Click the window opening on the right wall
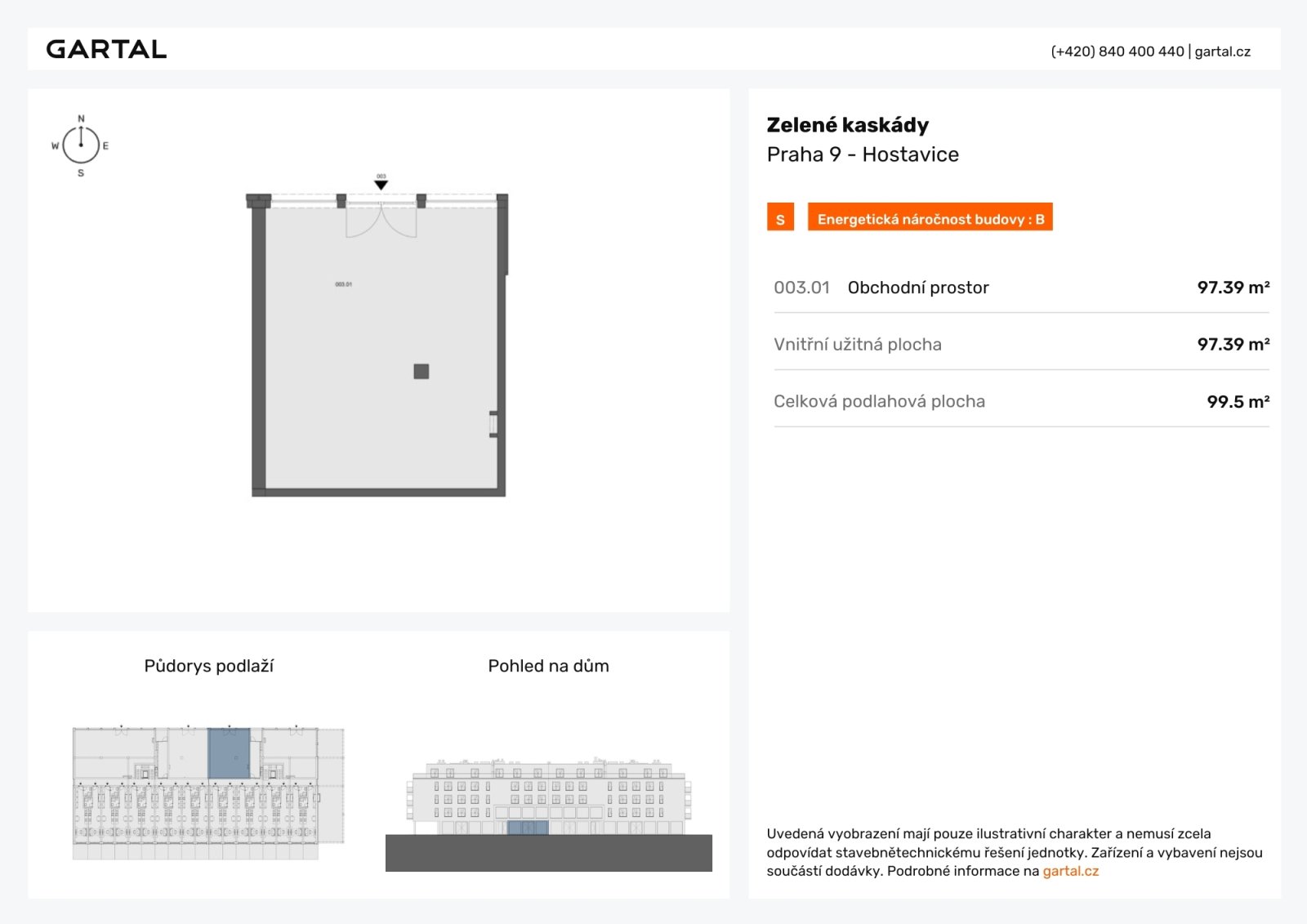Image resolution: width=1307 pixels, height=924 pixels. click(x=493, y=424)
